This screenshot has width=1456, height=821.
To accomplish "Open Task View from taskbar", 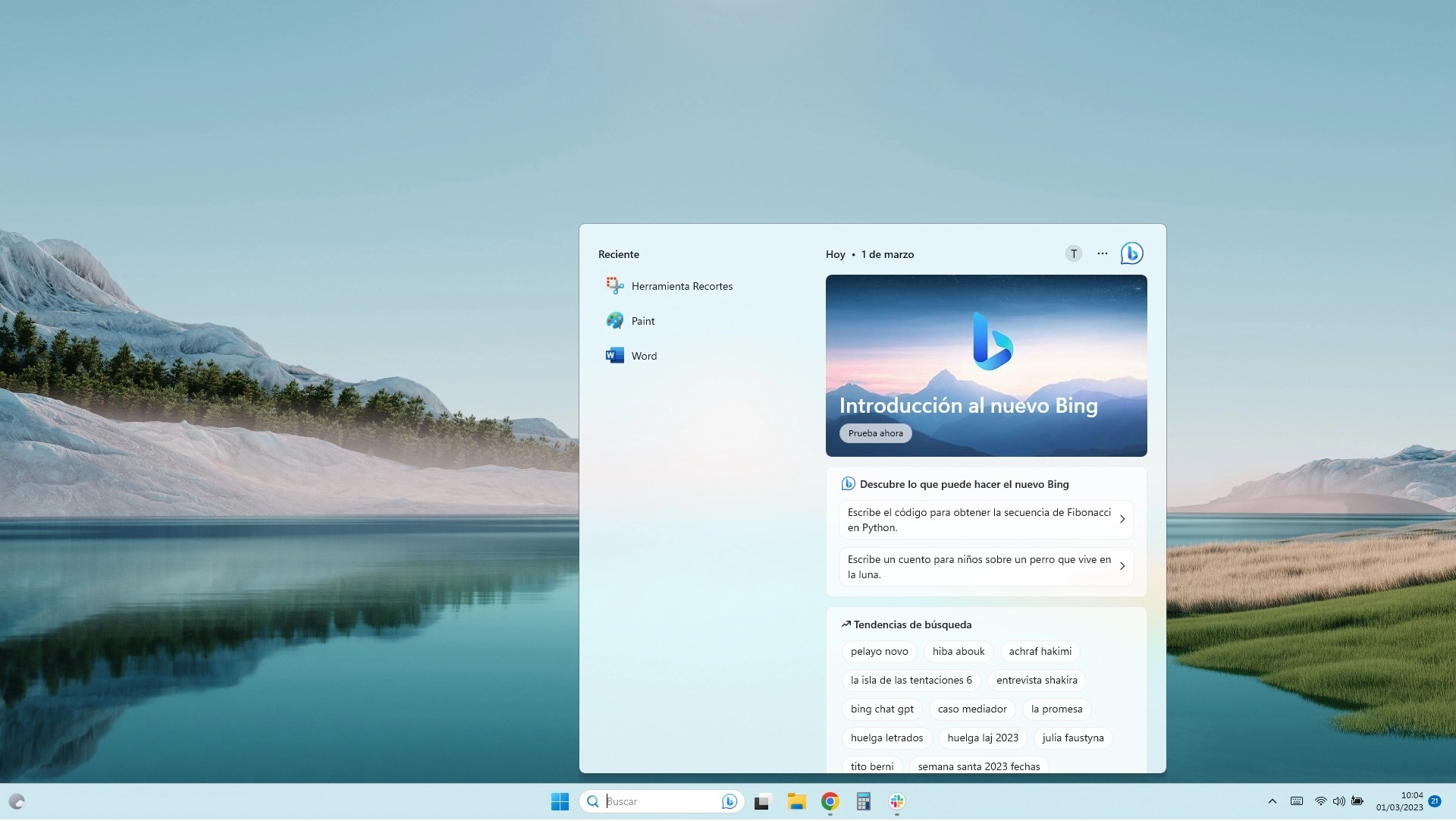I will (x=763, y=801).
